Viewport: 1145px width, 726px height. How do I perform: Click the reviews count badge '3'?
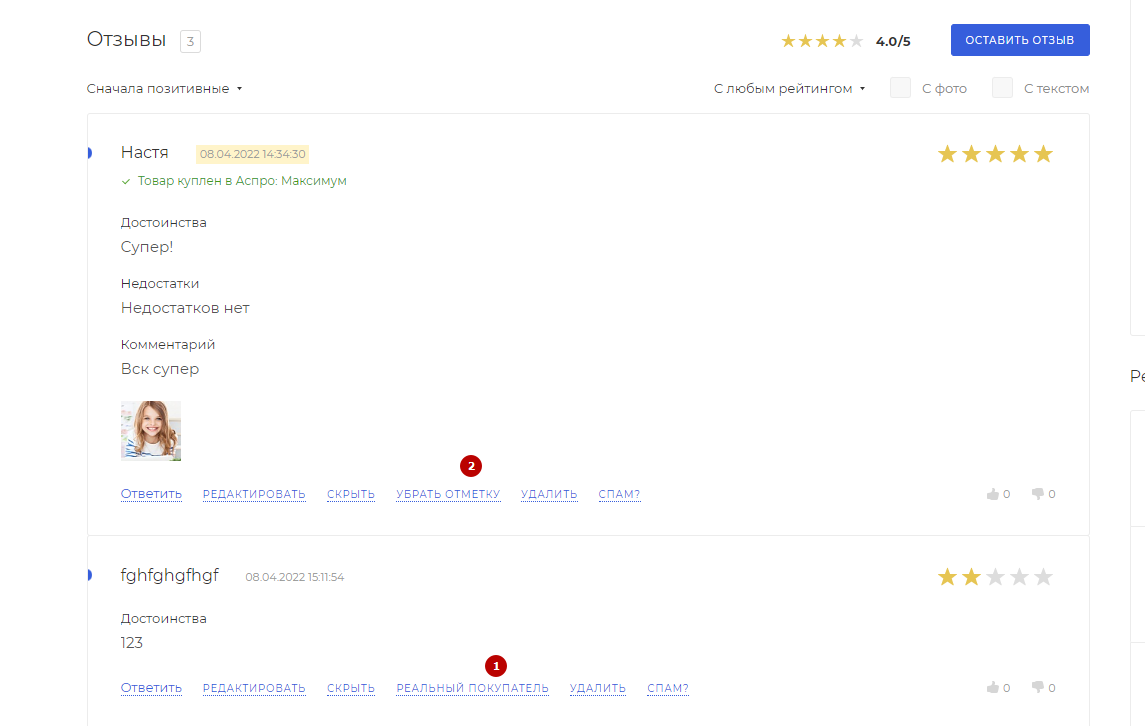pyautogui.click(x=191, y=42)
